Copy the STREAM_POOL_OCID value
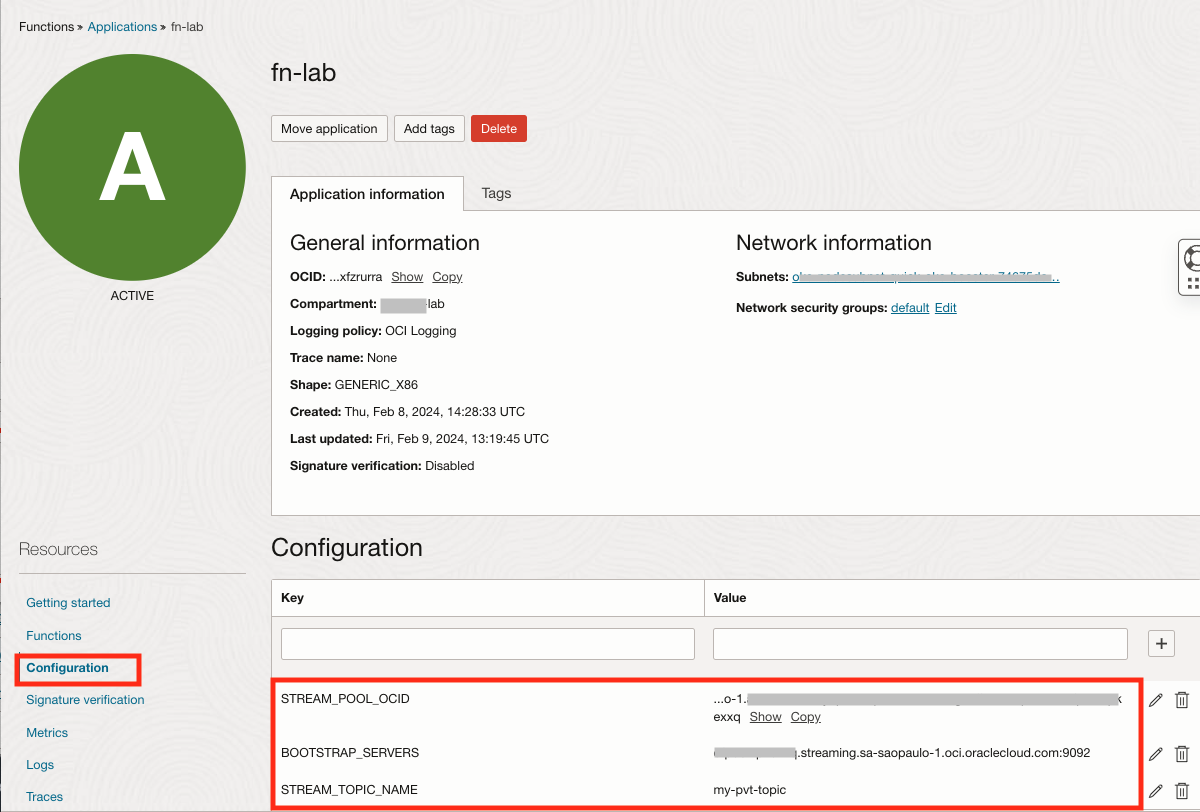This screenshot has width=1200, height=812. [806, 717]
